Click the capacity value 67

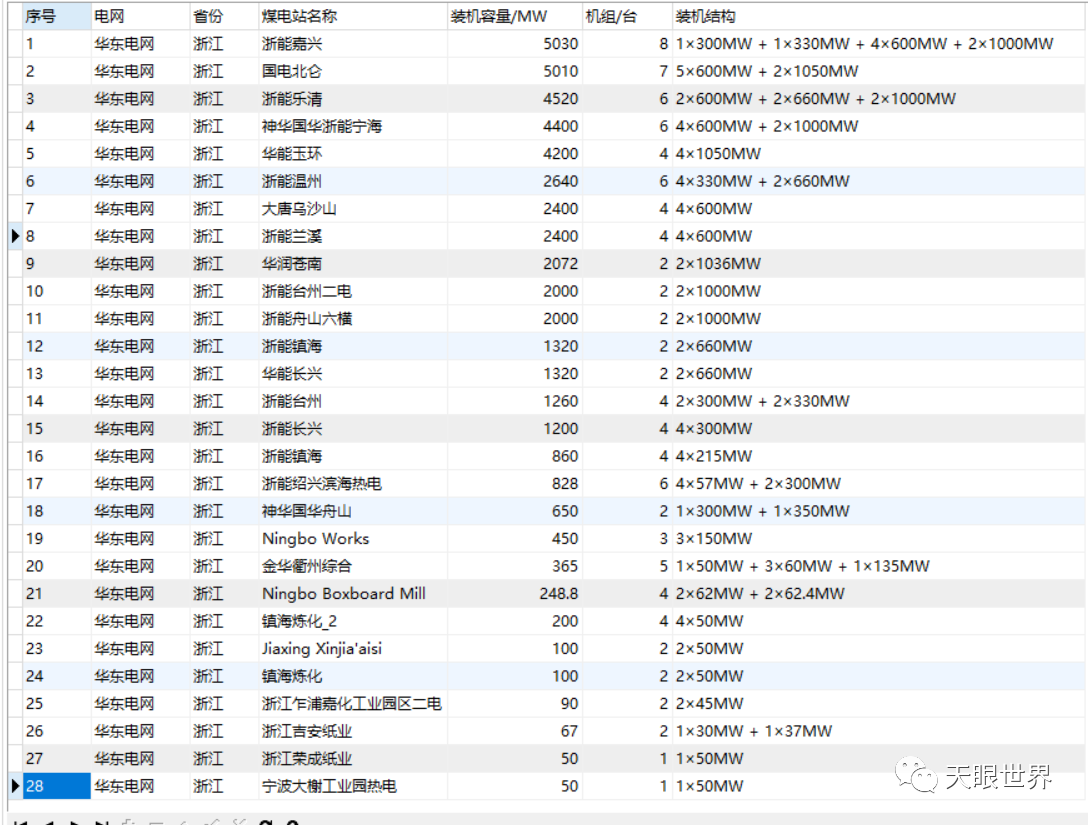tap(514, 731)
